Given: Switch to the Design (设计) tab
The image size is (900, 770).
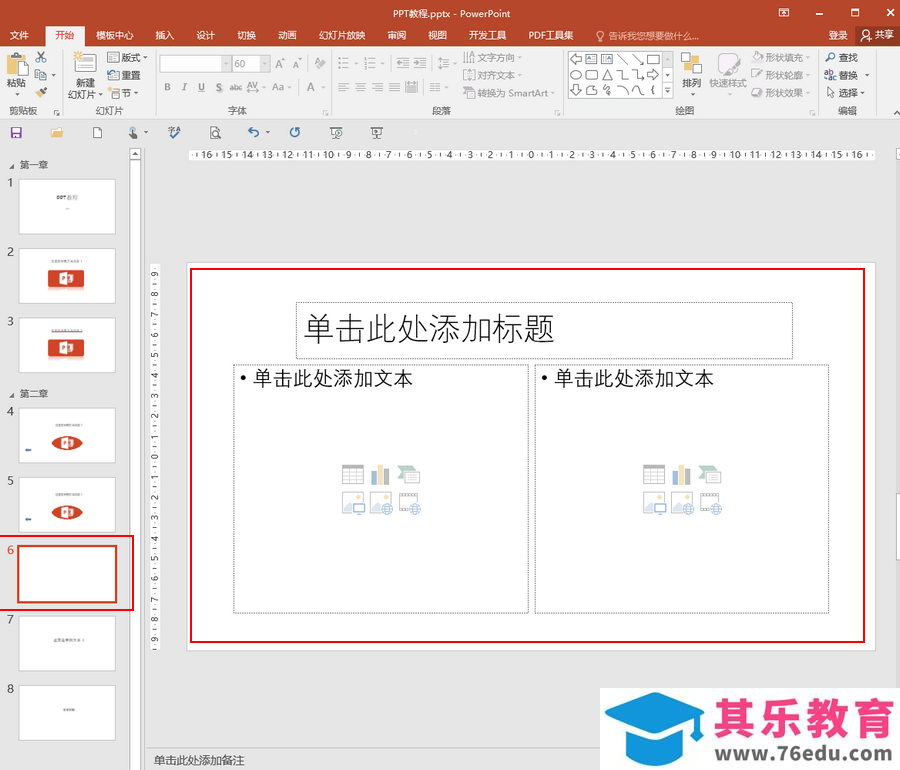Looking at the screenshot, I should 205,36.
